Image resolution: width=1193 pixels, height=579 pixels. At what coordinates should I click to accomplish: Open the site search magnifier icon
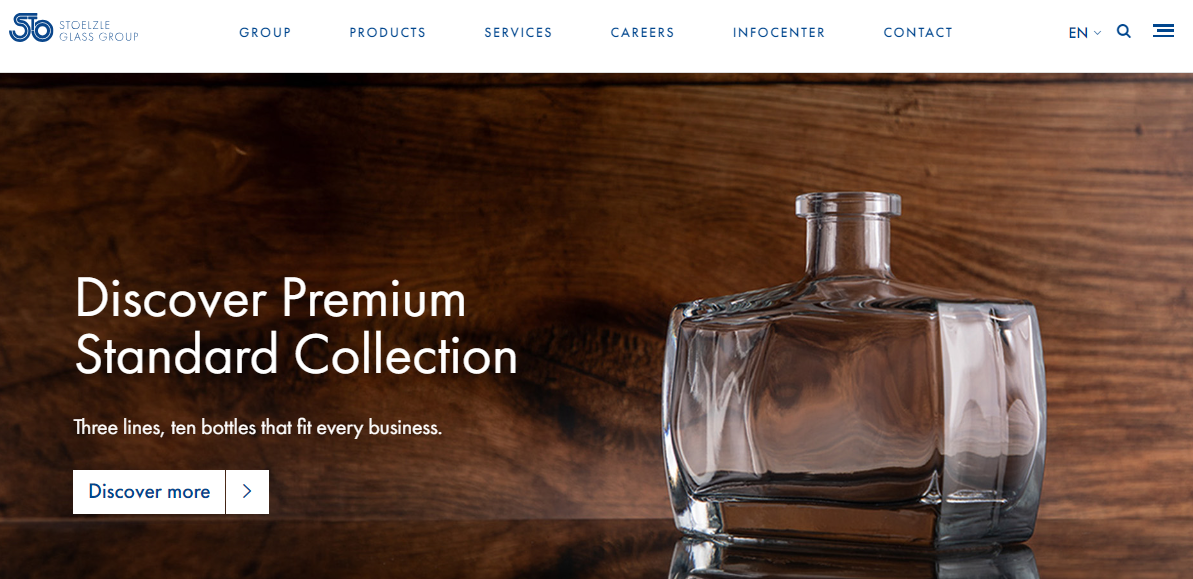point(1124,31)
